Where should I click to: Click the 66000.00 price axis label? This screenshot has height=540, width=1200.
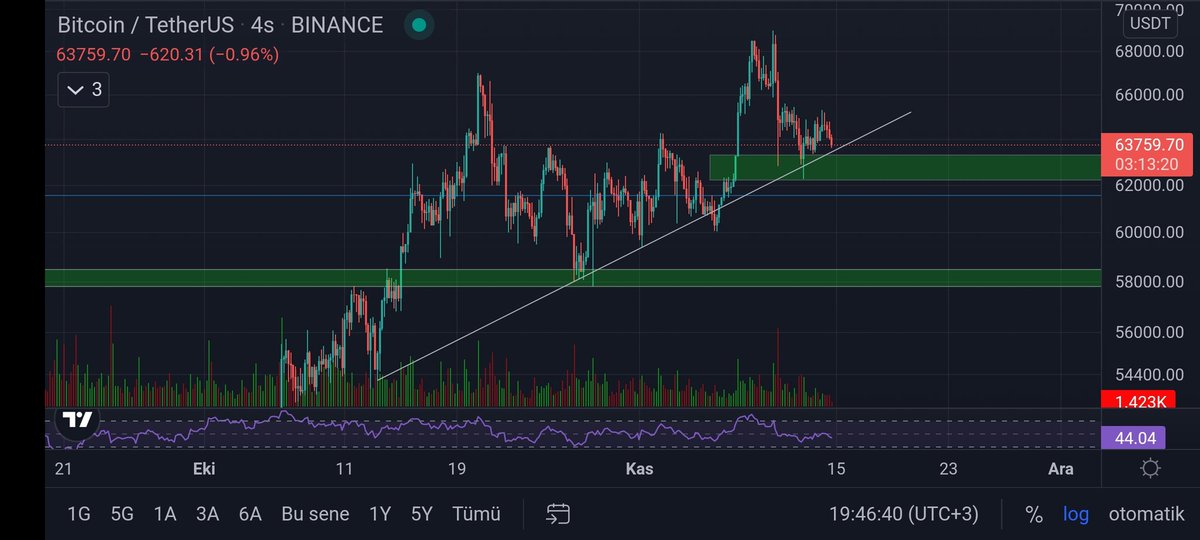[1151, 96]
